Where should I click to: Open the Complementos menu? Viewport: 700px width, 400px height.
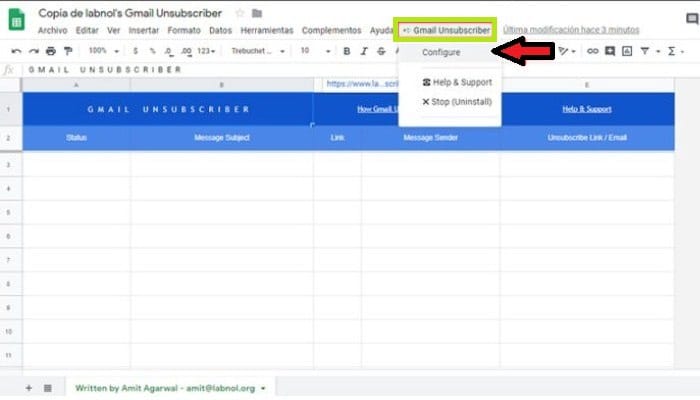(x=332, y=30)
